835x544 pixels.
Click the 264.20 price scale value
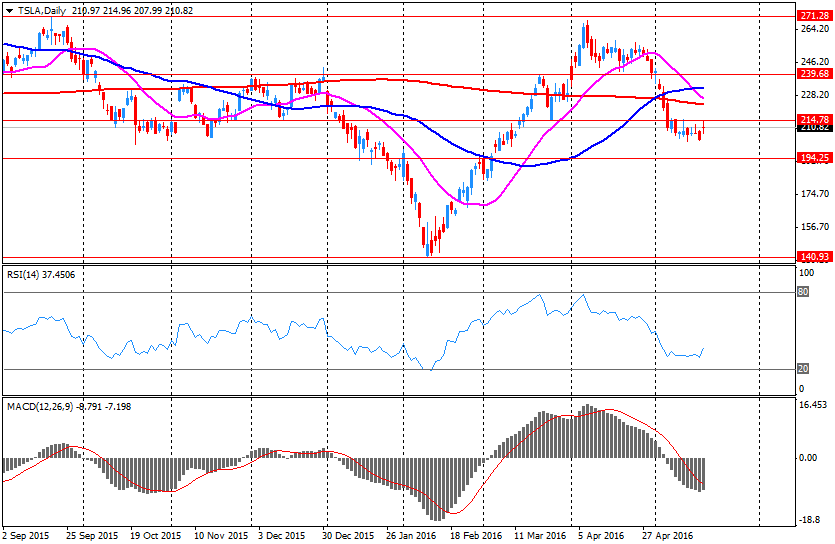tap(815, 29)
